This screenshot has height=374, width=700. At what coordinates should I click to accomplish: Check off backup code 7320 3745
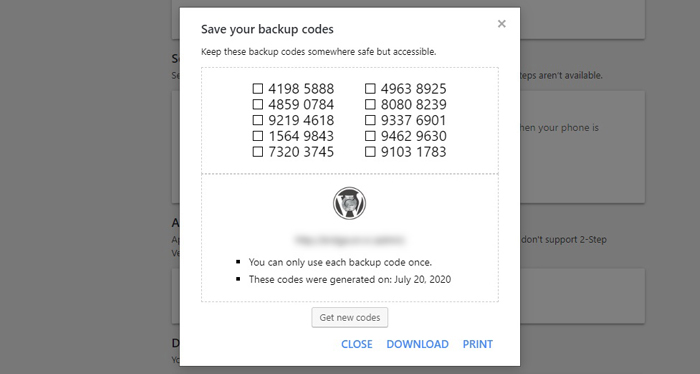(258, 152)
